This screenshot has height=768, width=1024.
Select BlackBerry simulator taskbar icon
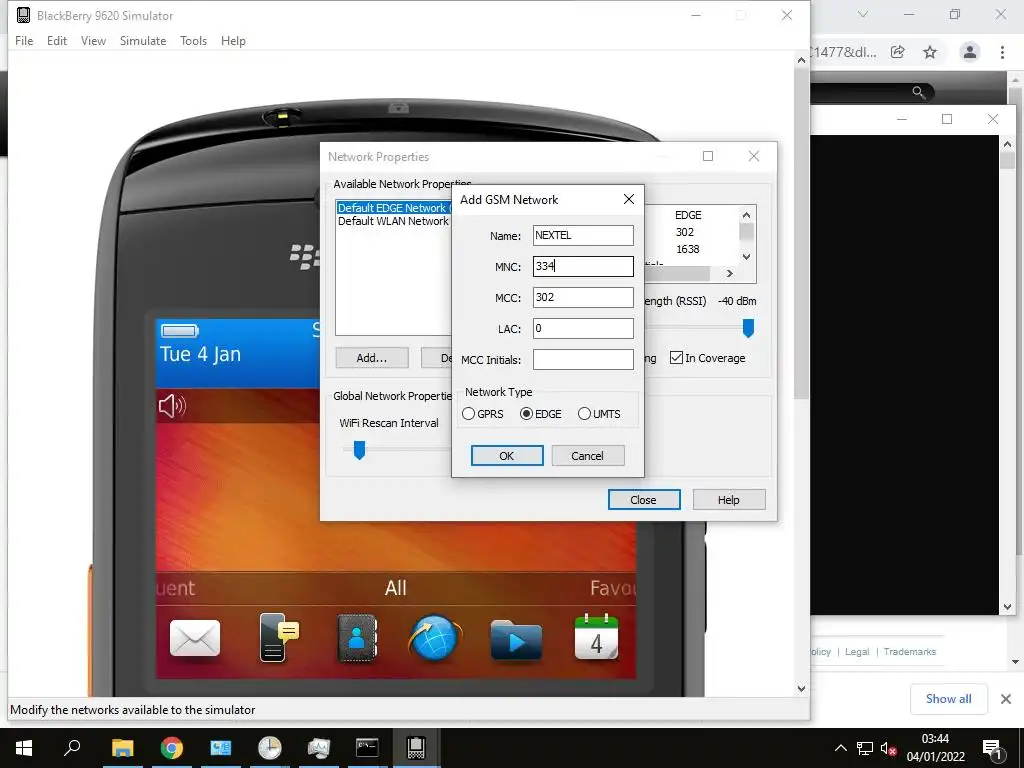click(416, 748)
